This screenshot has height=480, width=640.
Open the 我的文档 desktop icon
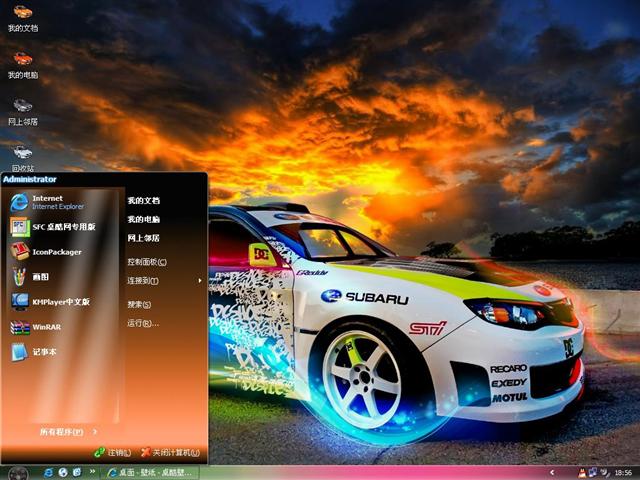[x=23, y=18]
